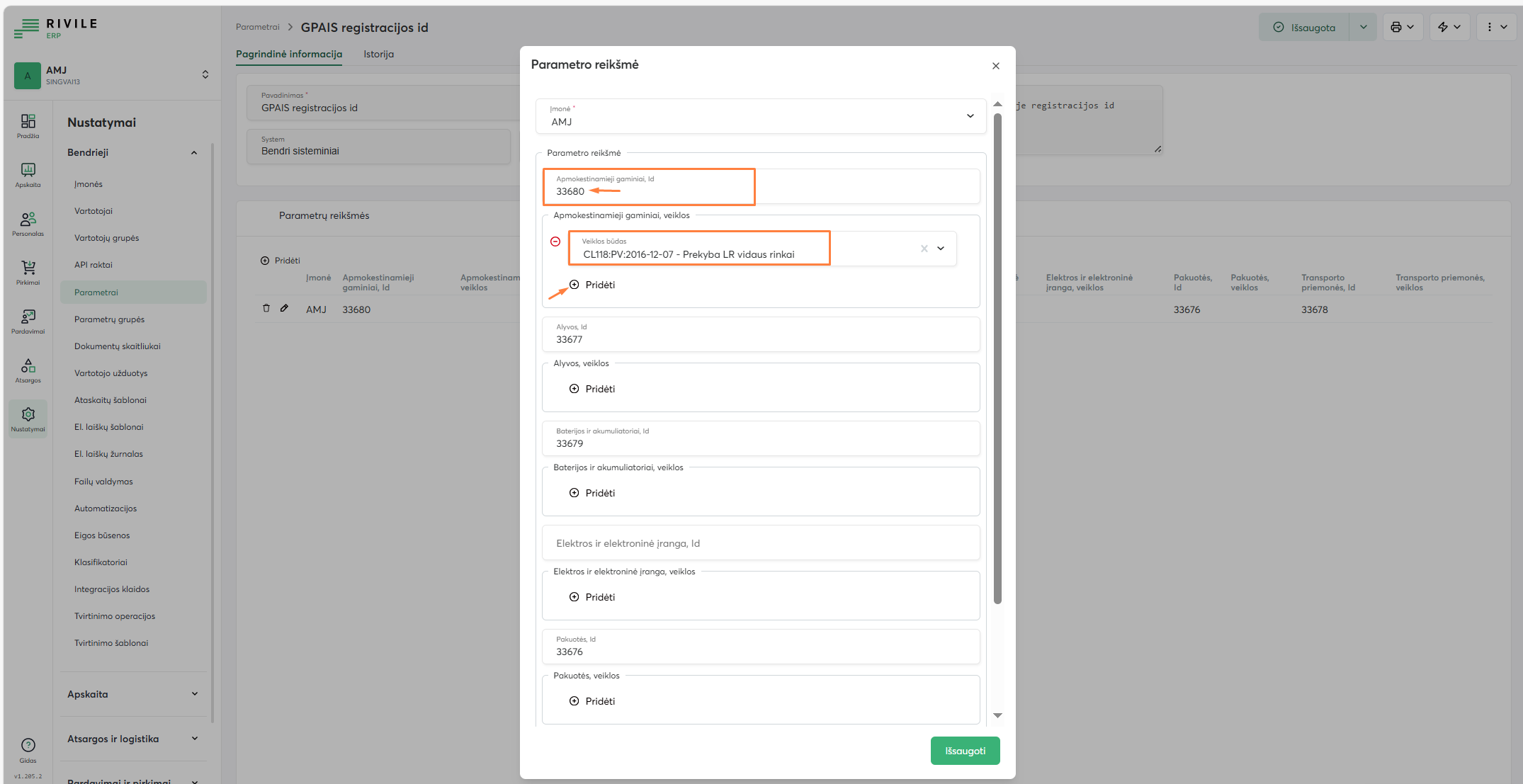The height and width of the screenshot is (784, 1523).
Task: Open the Apskaita module icon
Action: coord(28,174)
